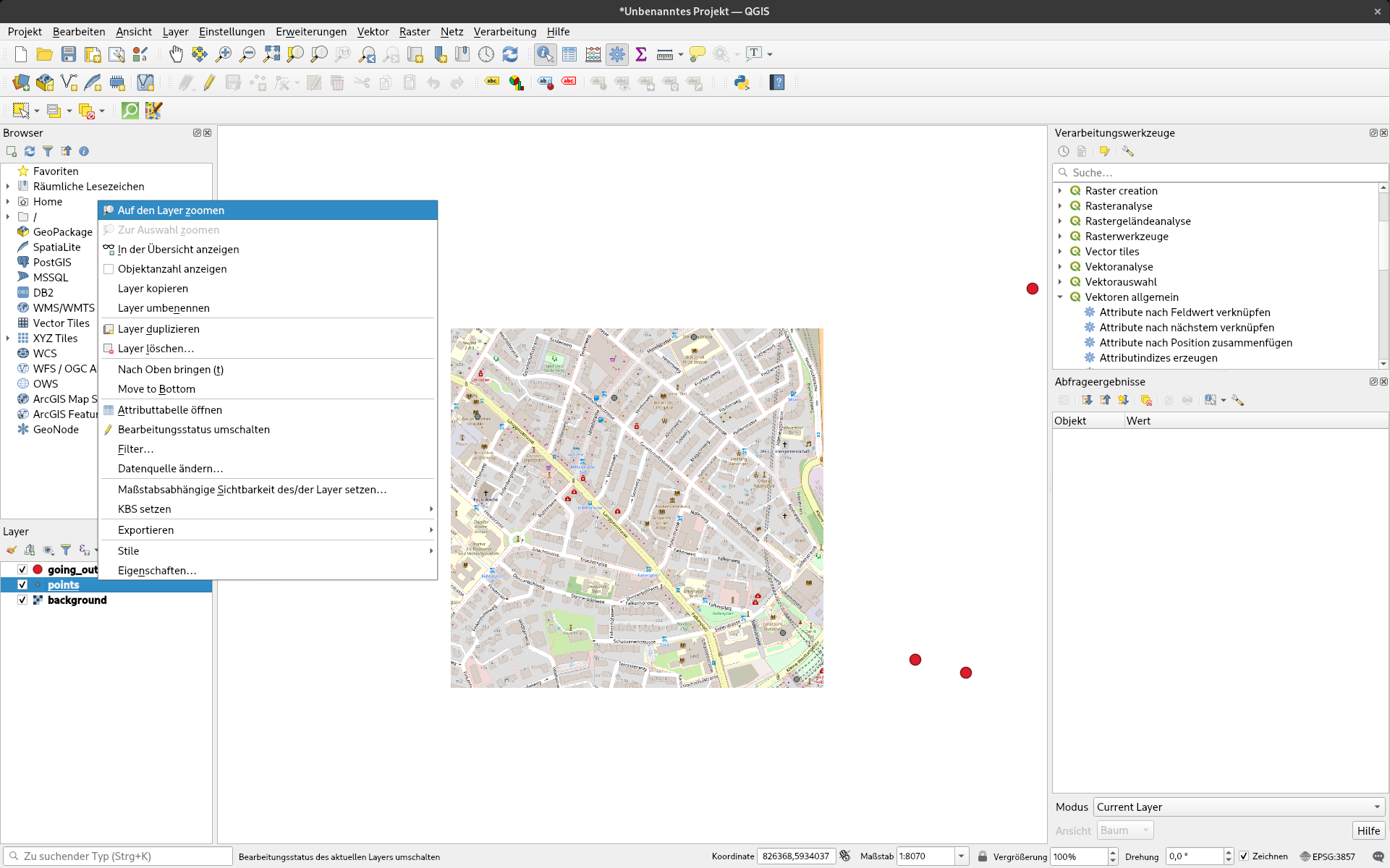Toggle visibility of the background layer
1390x868 pixels.
click(x=22, y=600)
